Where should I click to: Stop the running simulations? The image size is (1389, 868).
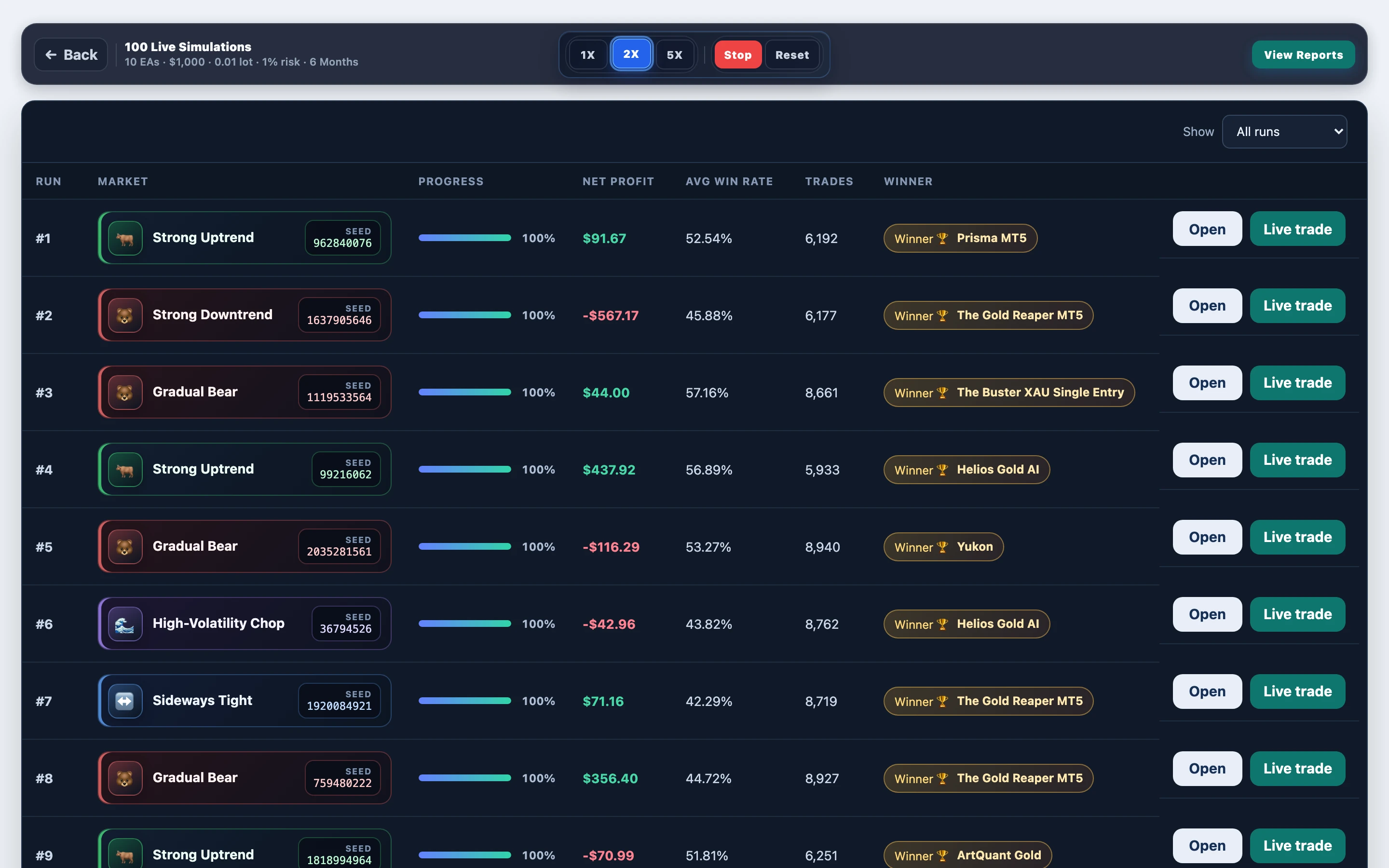click(737, 54)
